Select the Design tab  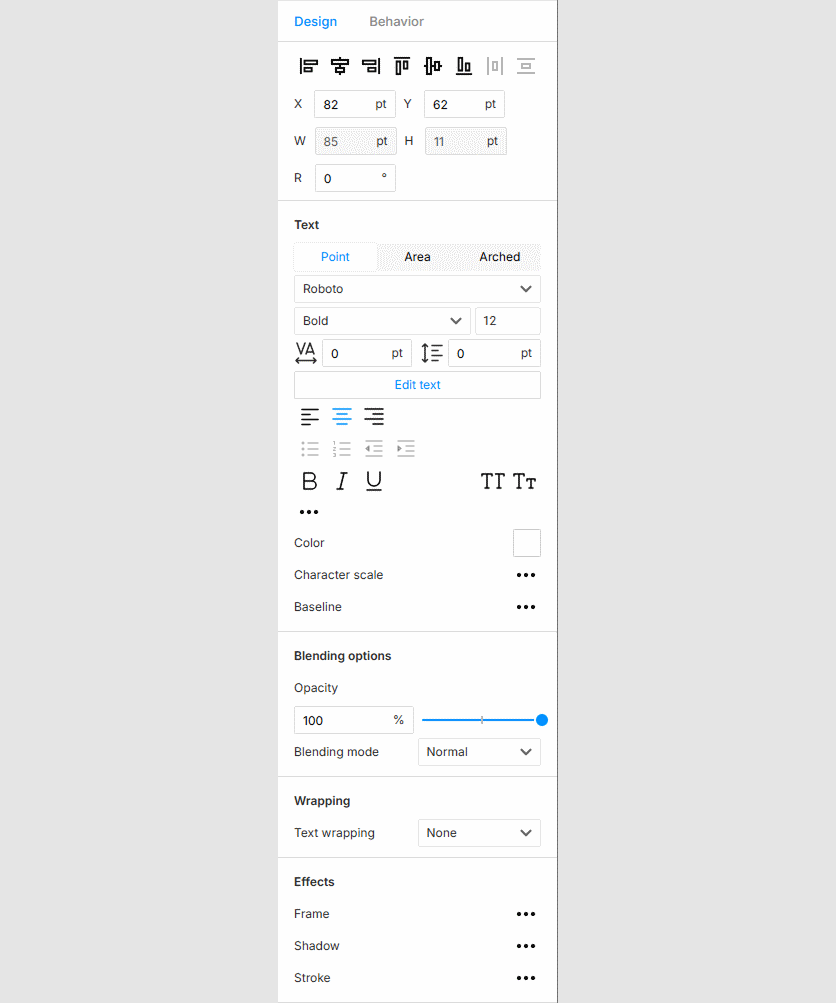pos(316,21)
